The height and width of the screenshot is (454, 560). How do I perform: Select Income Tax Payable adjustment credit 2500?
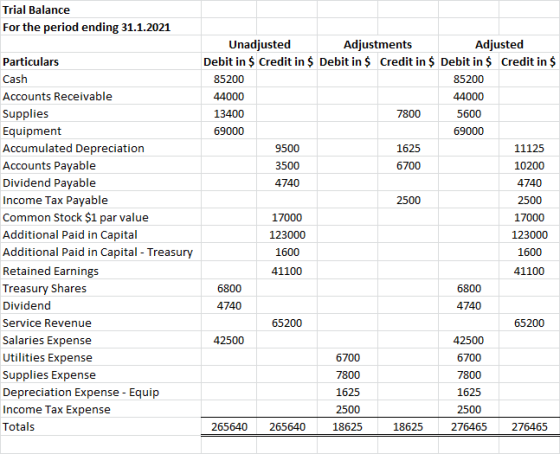pos(409,200)
